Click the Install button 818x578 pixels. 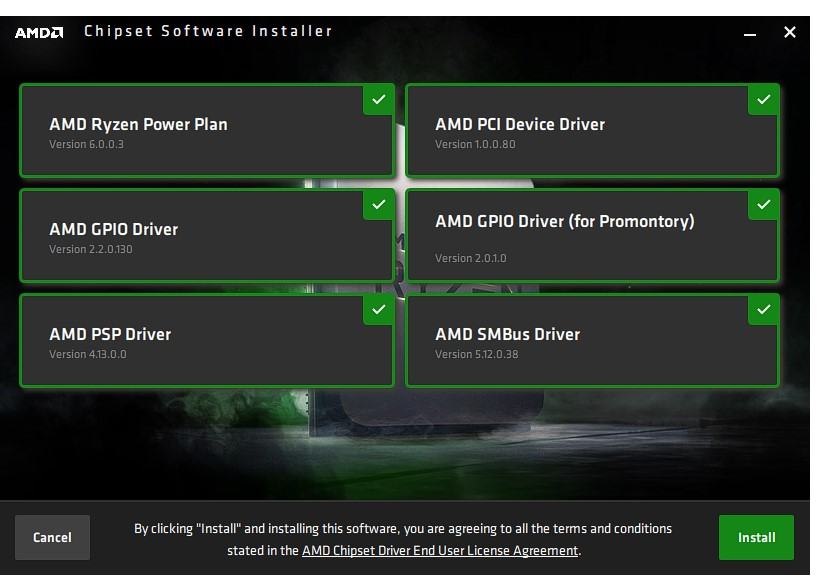(756, 537)
